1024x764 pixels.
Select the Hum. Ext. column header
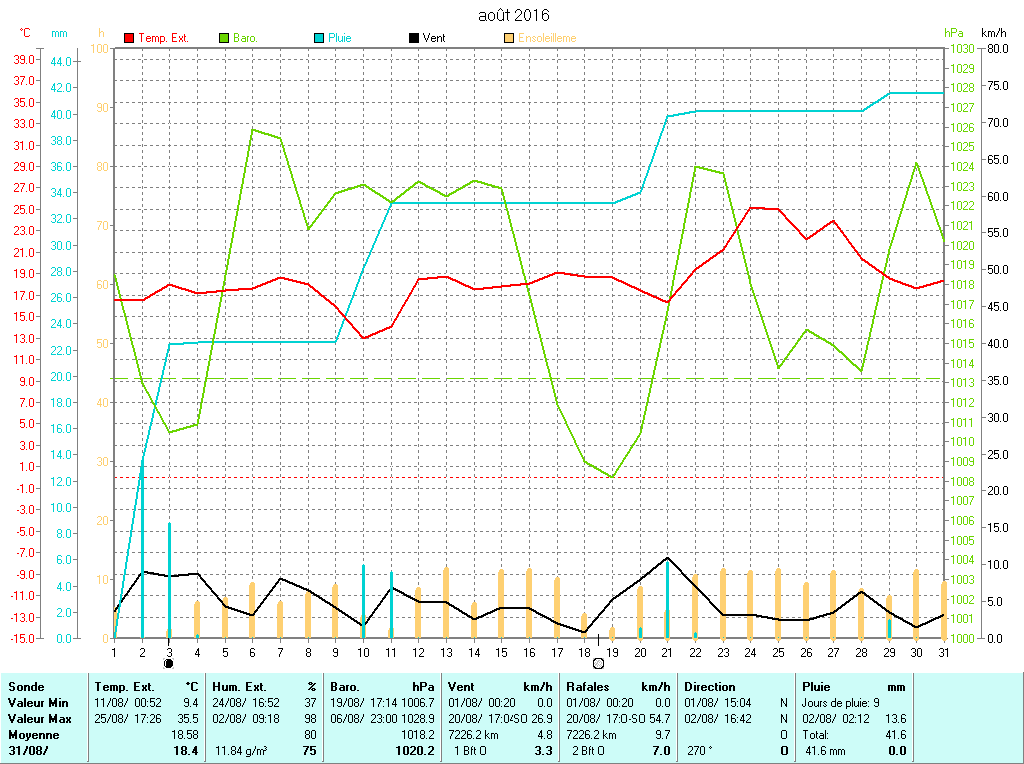238,687
